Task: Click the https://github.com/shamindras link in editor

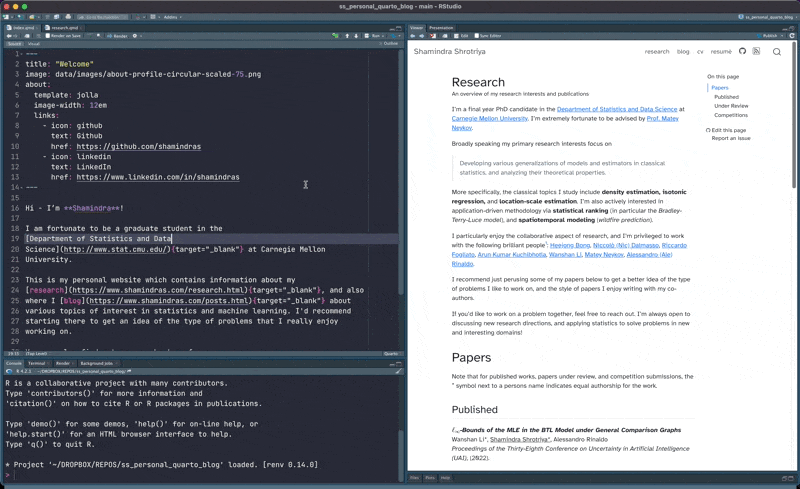Action: pos(139,146)
